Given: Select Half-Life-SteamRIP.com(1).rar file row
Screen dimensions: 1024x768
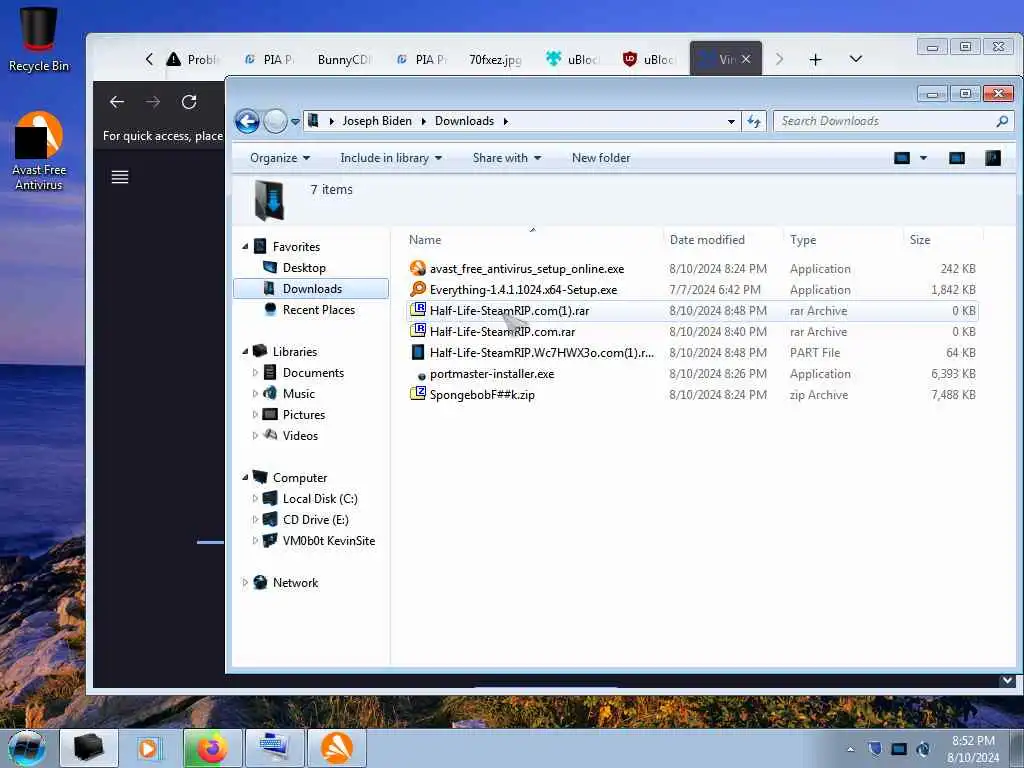Looking at the screenshot, I should coord(692,311).
